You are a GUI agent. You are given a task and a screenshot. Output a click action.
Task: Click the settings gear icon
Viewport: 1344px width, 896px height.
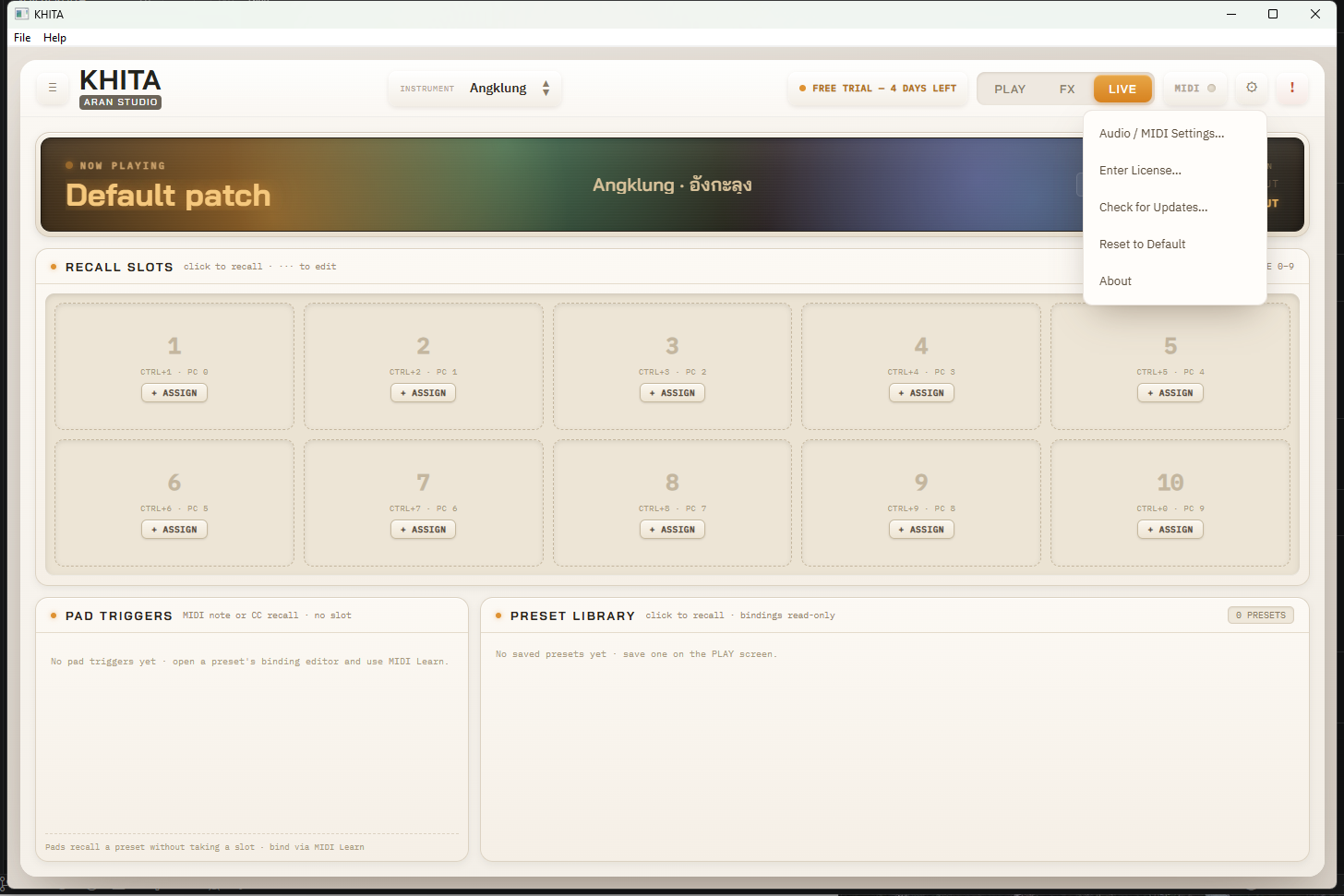(x=1252, y=88)
